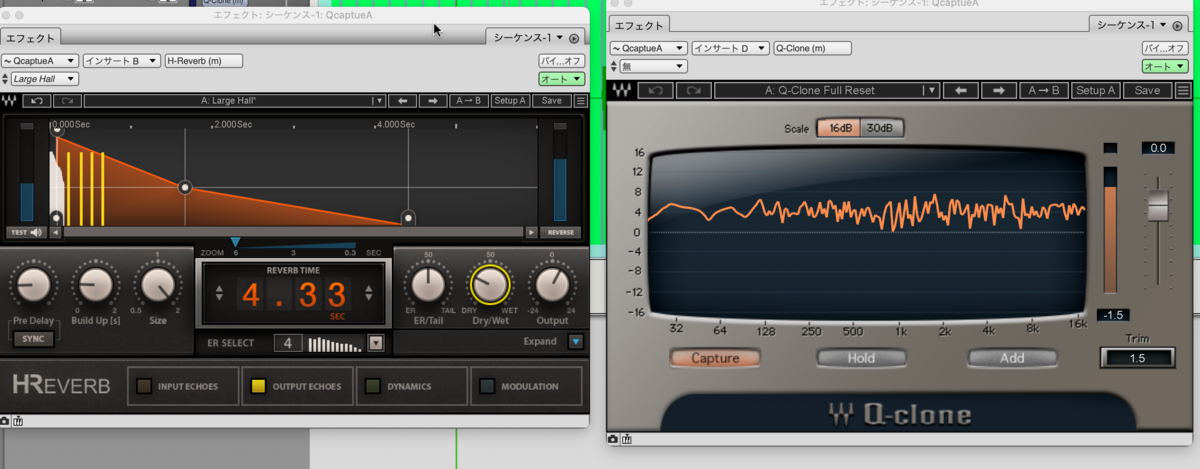Open the オート automation dropdown in H-Reverb window
The height and width of the screenshot is (469, 1200).
tap(563, 78)
